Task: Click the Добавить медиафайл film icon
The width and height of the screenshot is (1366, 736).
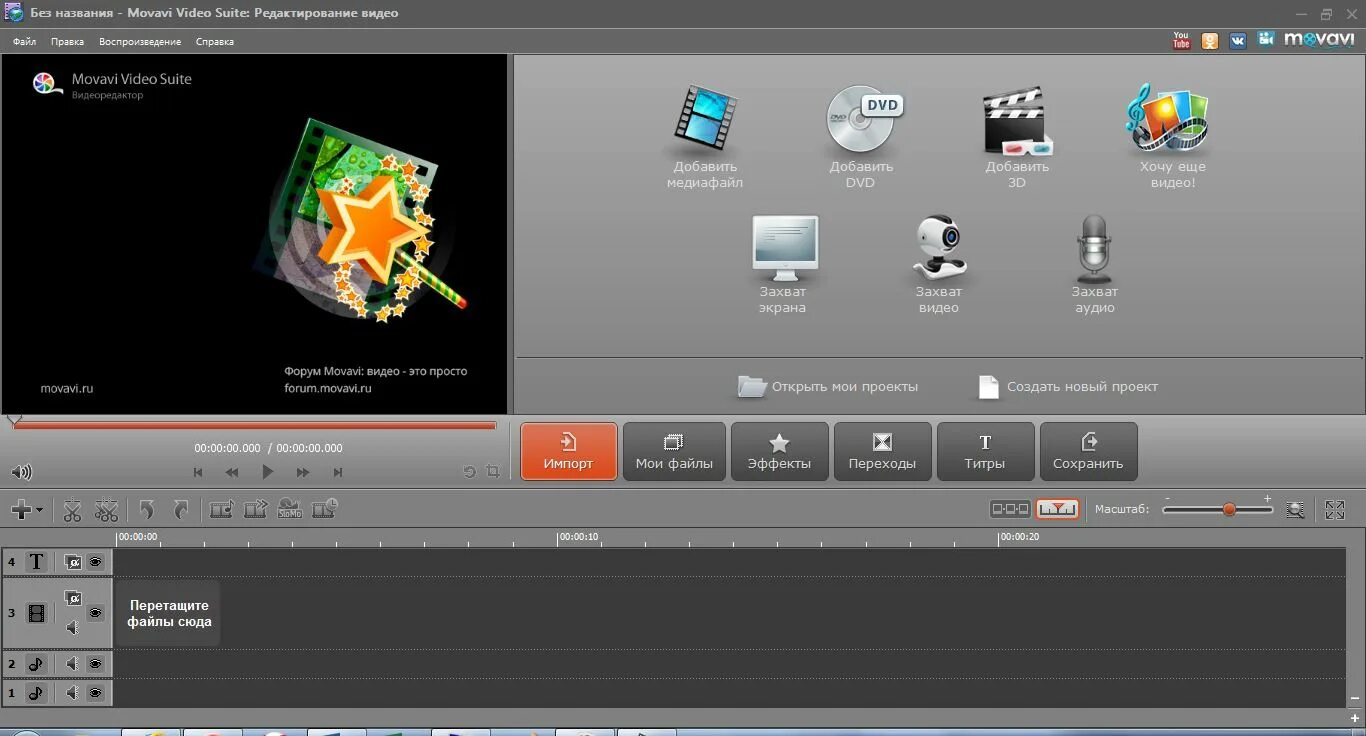Action: click(x=705, y=119)
